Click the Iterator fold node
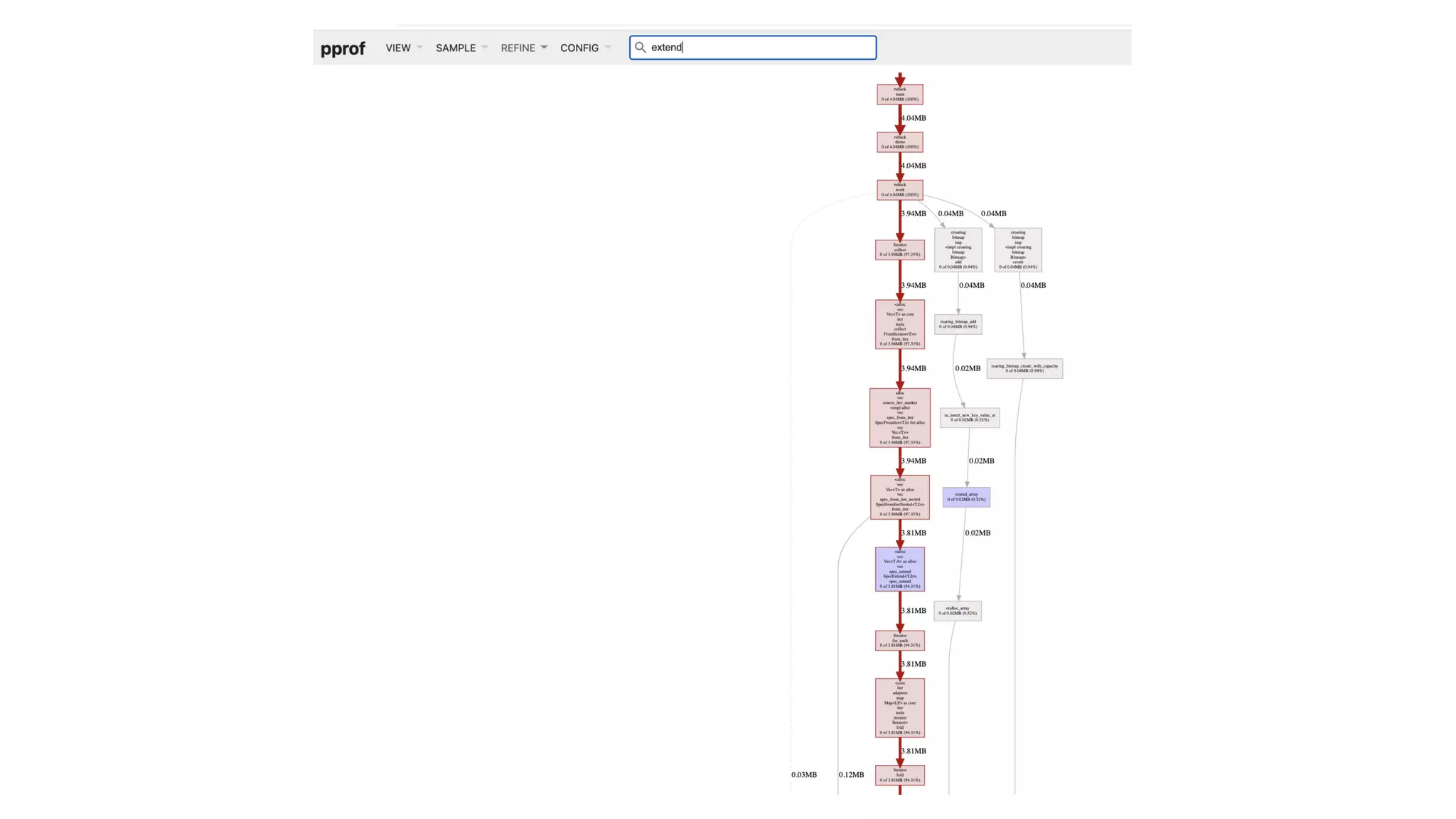The width and height of the screenshot is (1456, 819). (x=899, y=775)
